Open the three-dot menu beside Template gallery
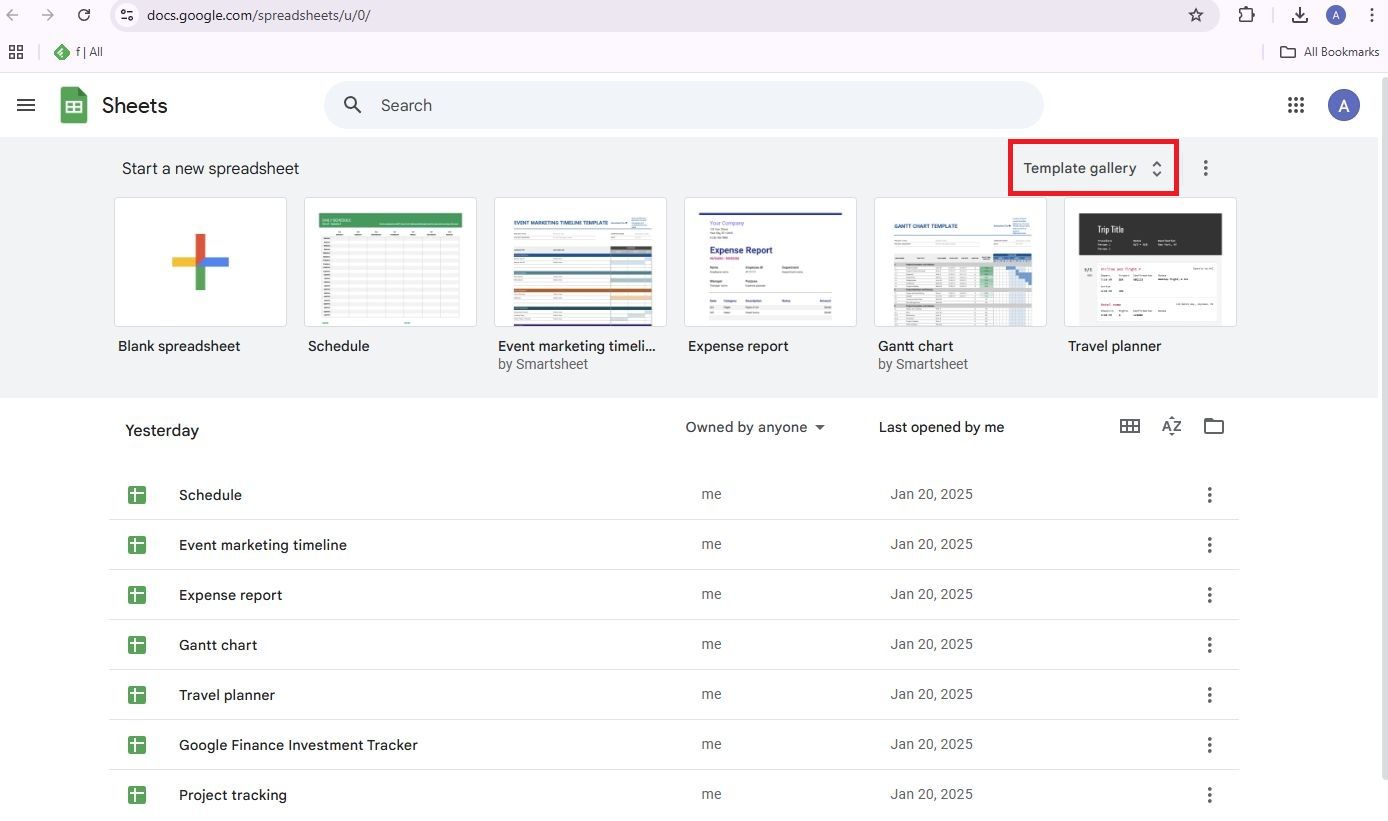 click(1206, 167)
